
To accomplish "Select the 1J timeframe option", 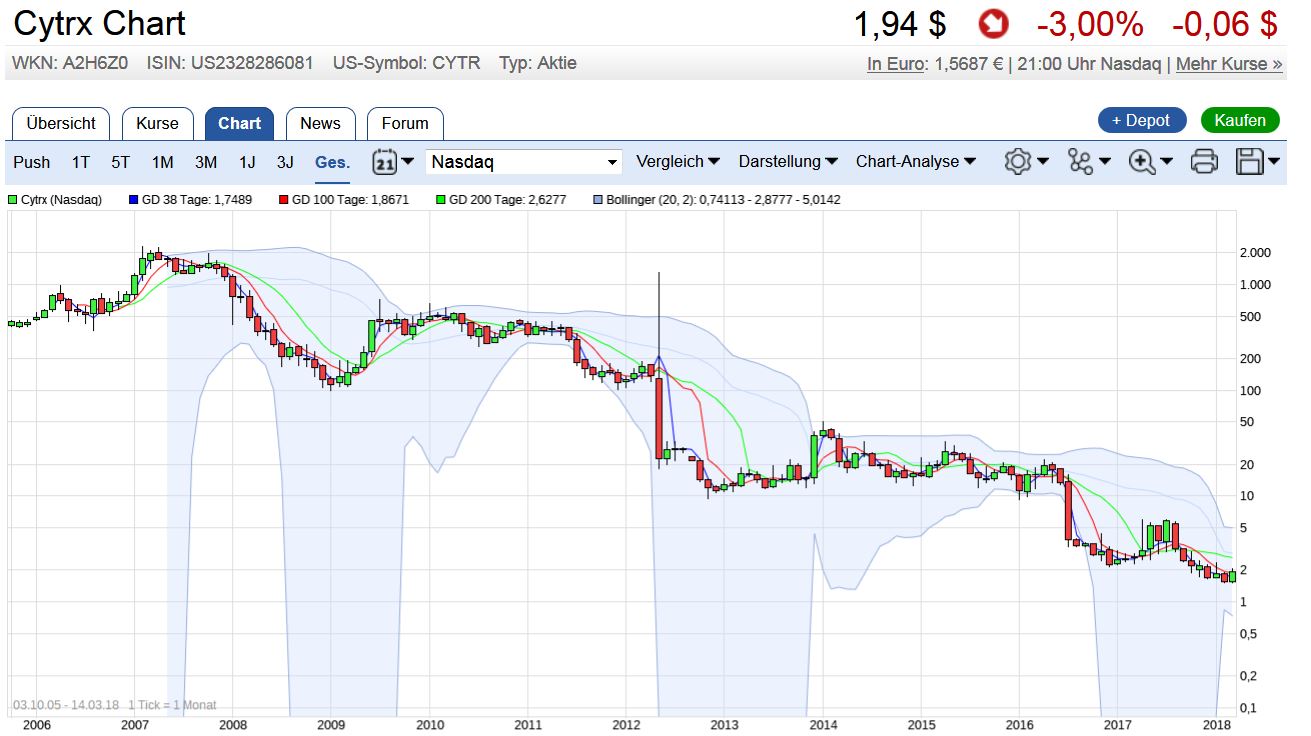I will (247, 161).
